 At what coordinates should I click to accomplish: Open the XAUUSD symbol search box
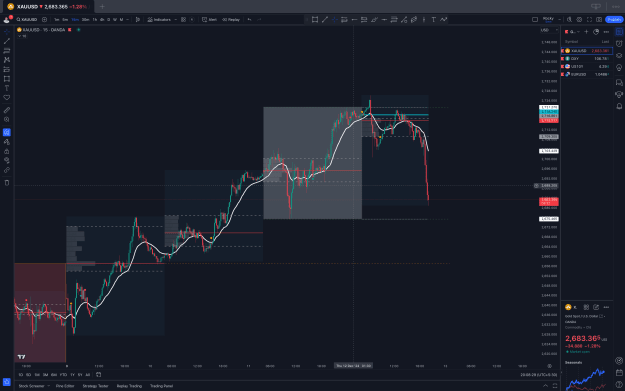click(x=27, y=20)
